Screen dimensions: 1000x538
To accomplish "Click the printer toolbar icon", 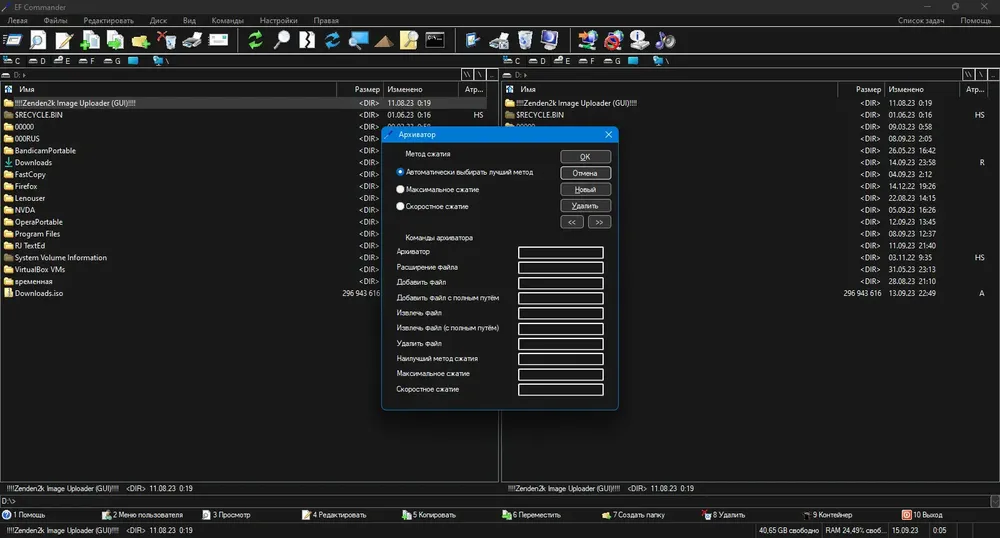I will coord(192,40).
